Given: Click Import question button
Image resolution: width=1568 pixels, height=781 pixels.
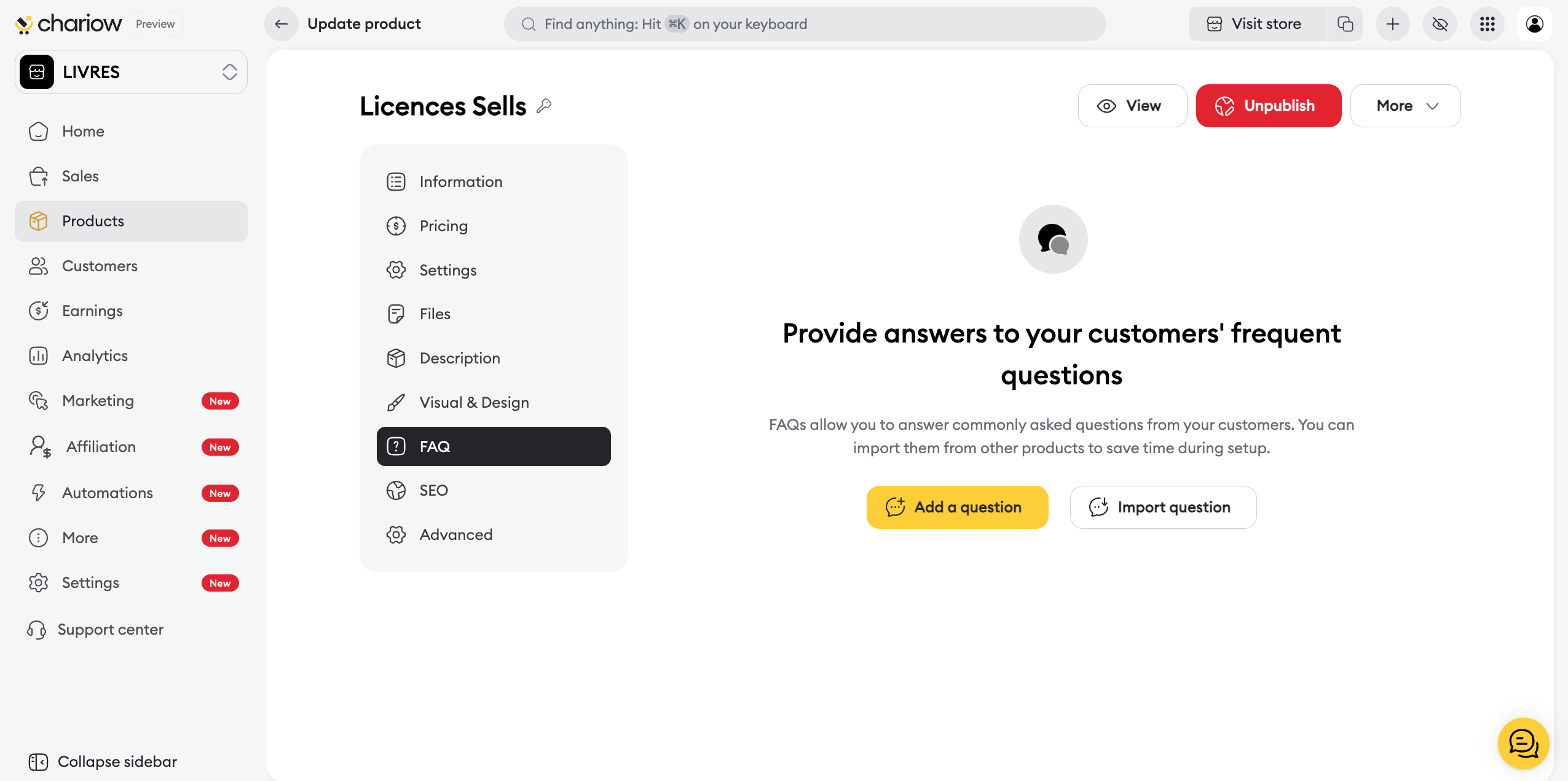Looking at the screenshot, I should click(x=1163, y=507).
